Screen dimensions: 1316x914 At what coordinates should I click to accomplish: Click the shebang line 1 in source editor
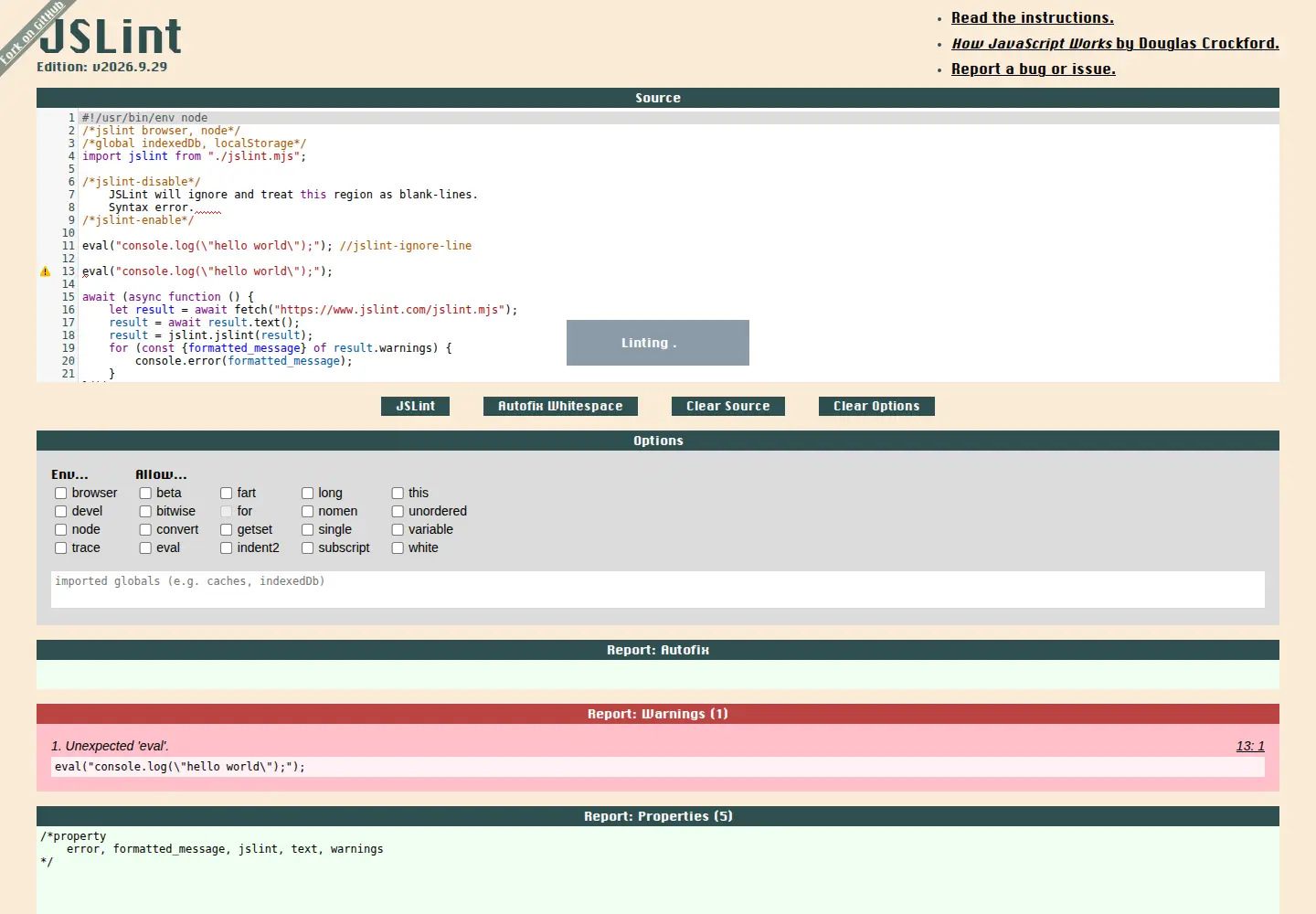click(x=144, y=118)
